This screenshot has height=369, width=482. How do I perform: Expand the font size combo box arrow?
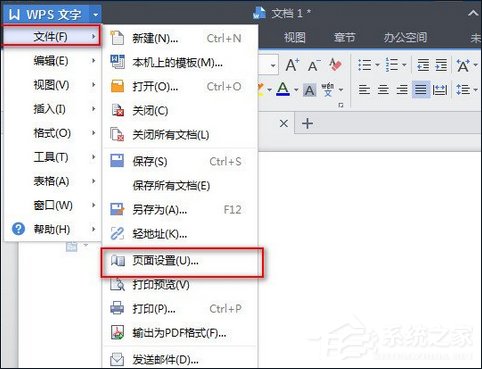point(273,65)
